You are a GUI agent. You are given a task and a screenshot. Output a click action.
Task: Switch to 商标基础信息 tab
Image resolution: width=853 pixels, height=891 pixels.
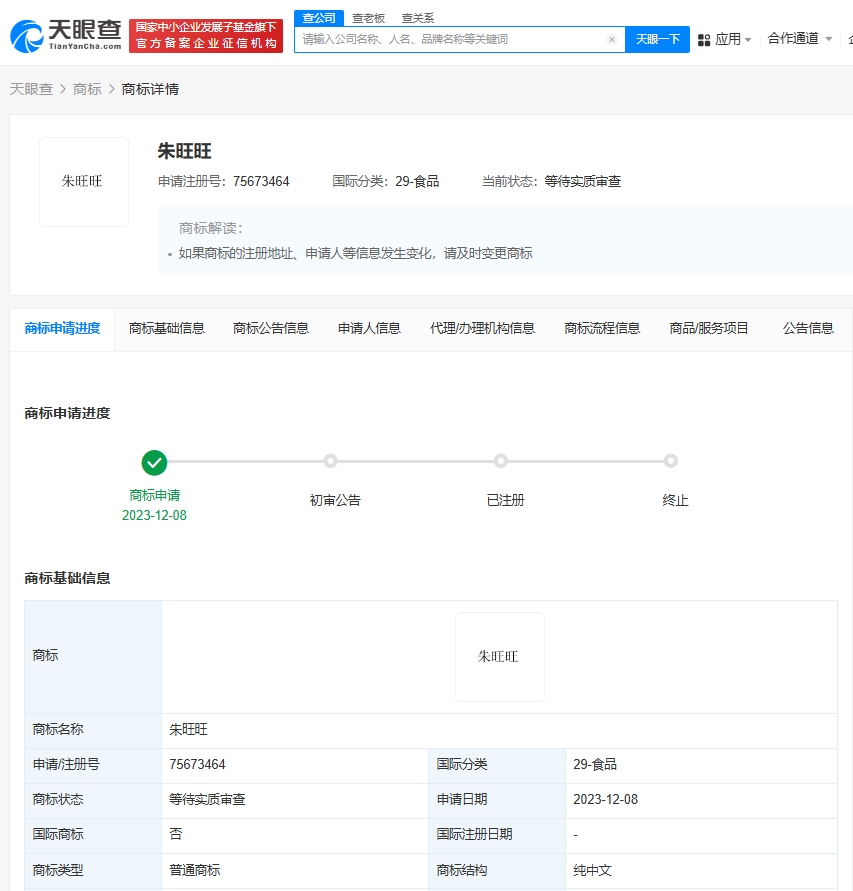coord(167,328)
